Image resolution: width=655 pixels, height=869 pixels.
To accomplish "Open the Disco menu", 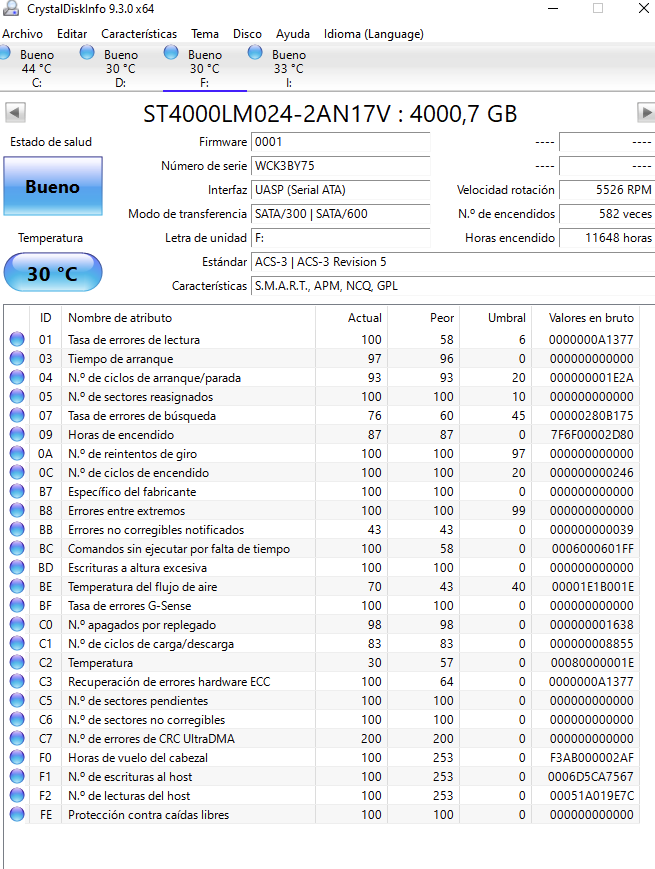I will pos(247,34).
